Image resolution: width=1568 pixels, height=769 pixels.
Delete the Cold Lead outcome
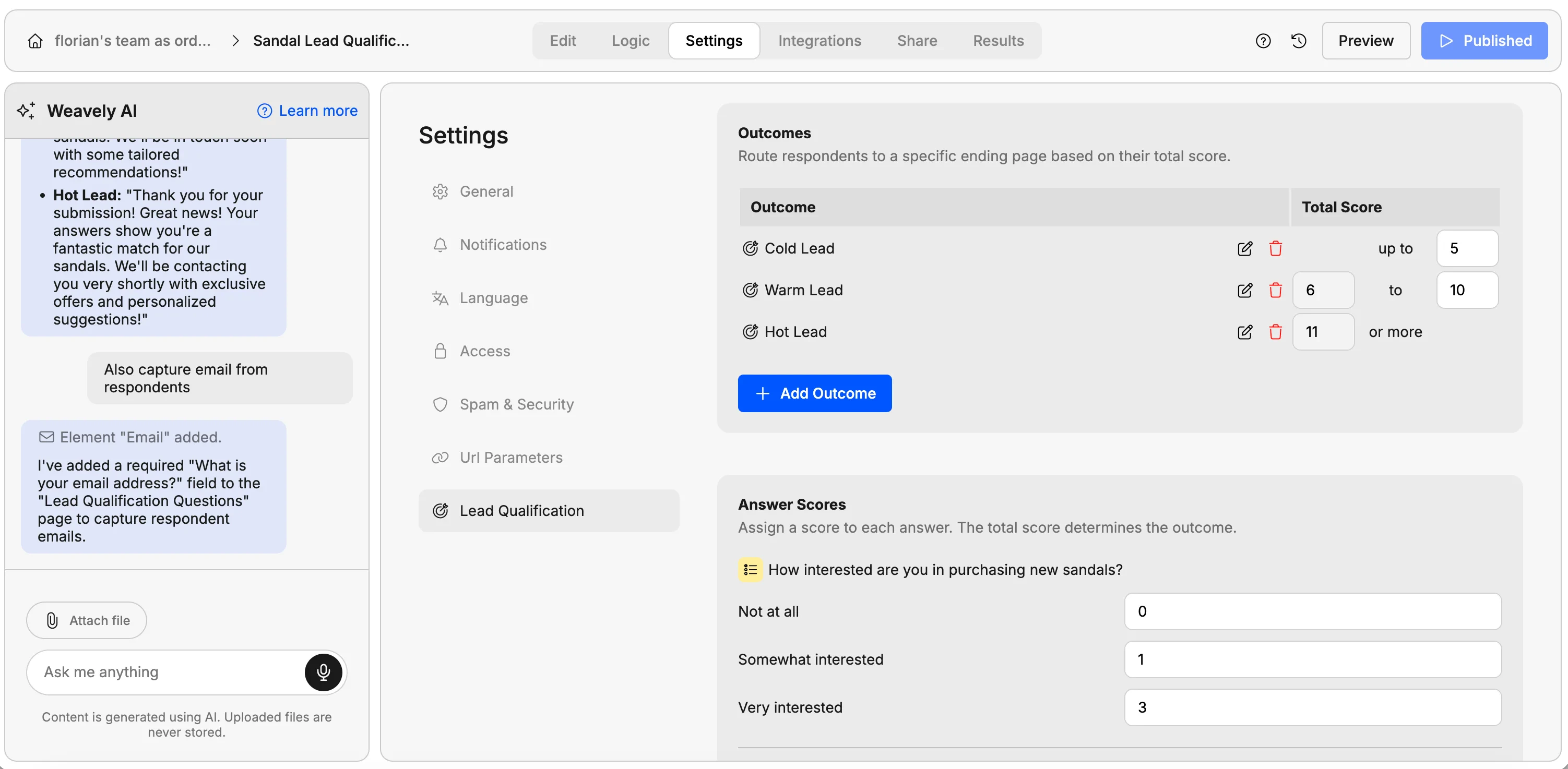point(1275,249)
